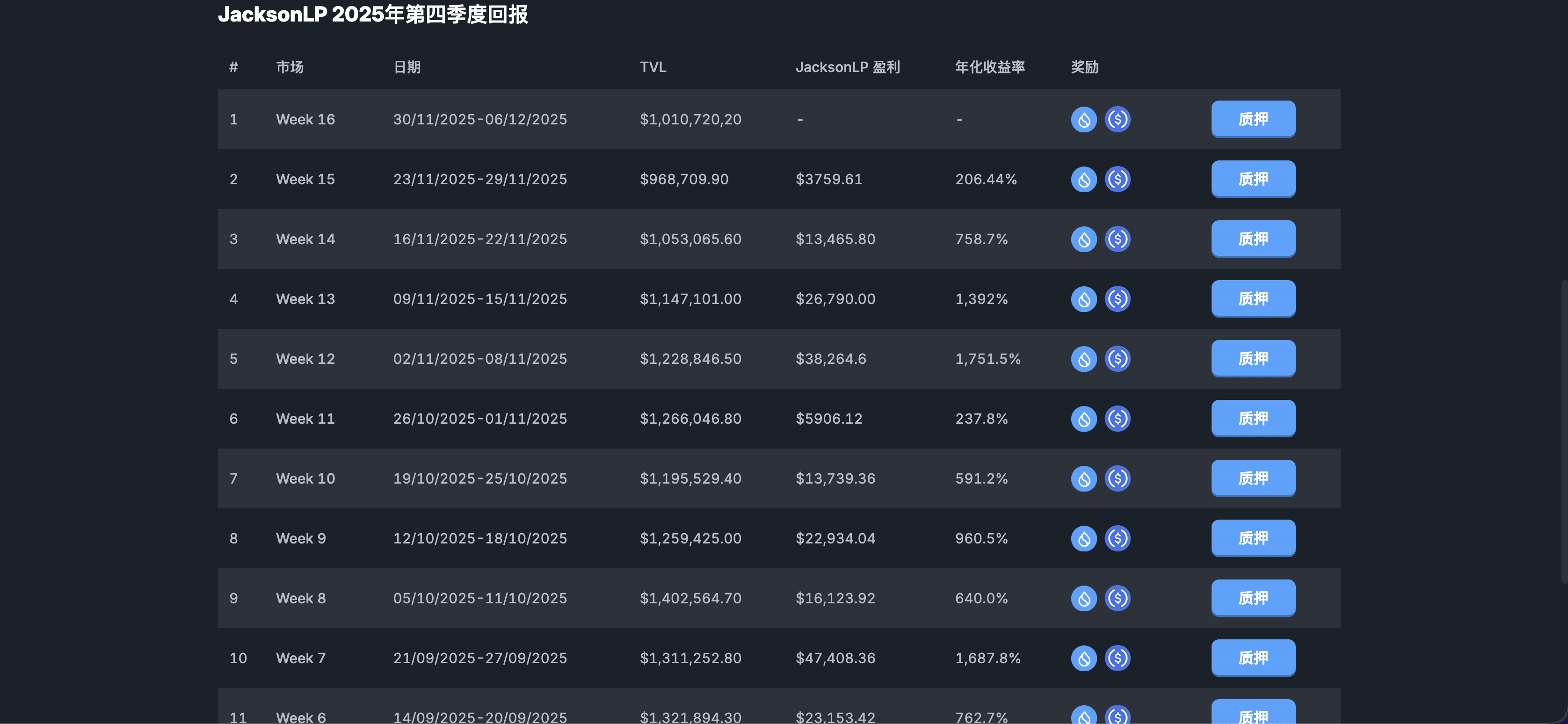1568x724 pixels.
Task: Click the dollar coin reward icon for Week 9
Action: pyautogui.click(x=1118, y=538)
